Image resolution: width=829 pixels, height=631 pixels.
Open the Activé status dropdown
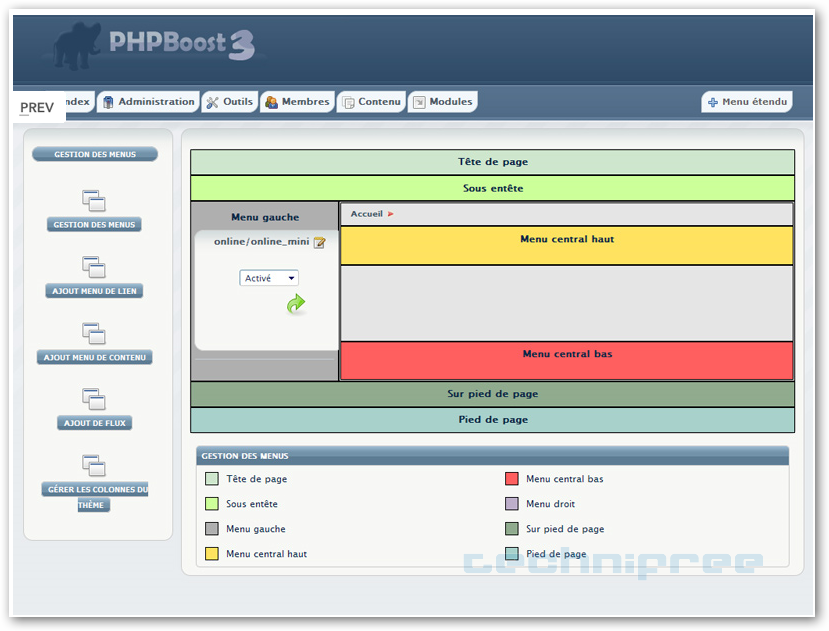click(269, 278)
